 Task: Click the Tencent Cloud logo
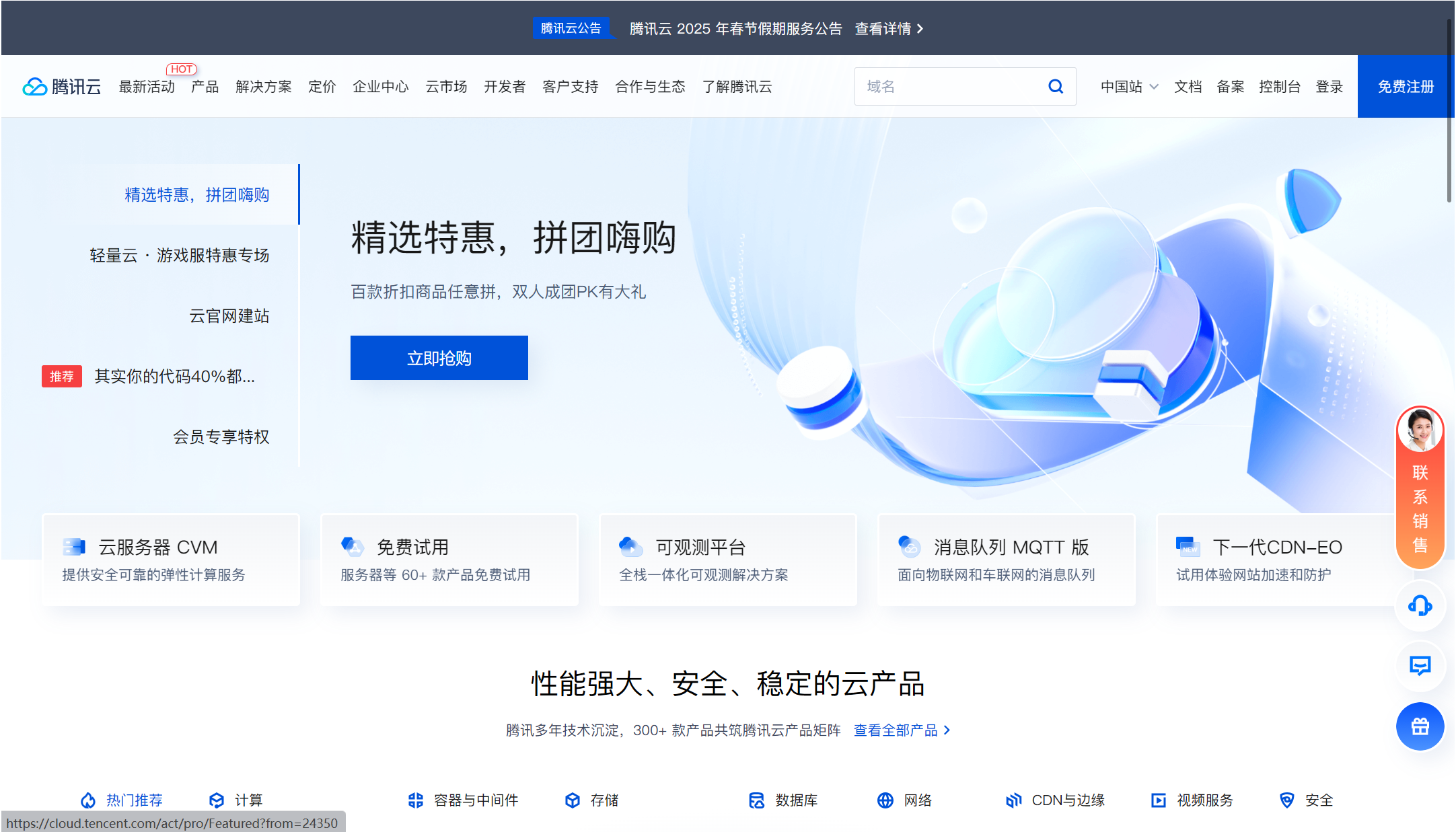tap(62, 86)
